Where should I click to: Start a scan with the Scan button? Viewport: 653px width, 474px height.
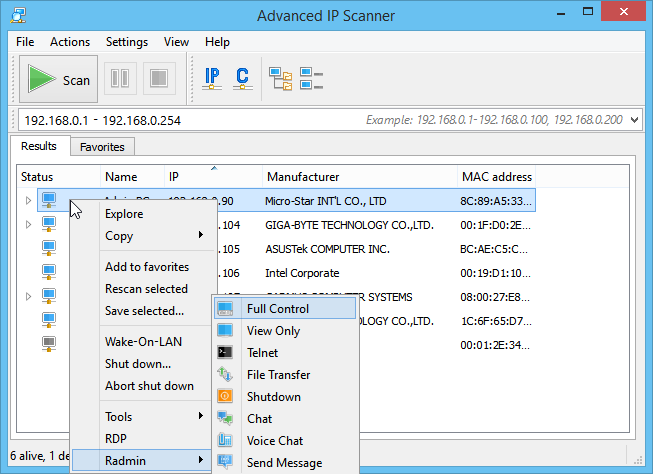[x=59, y=80]
